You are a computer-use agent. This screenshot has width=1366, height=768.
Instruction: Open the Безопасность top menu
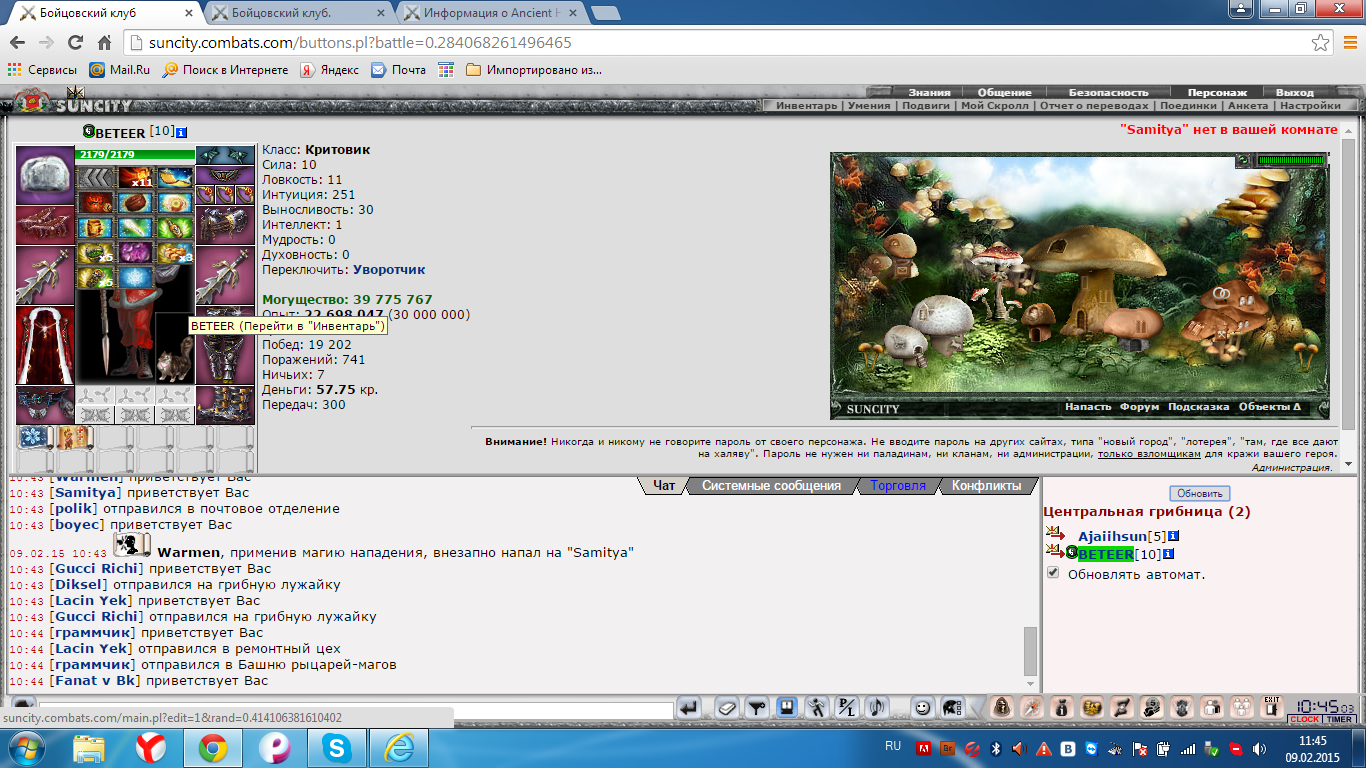click(1109, 92)
